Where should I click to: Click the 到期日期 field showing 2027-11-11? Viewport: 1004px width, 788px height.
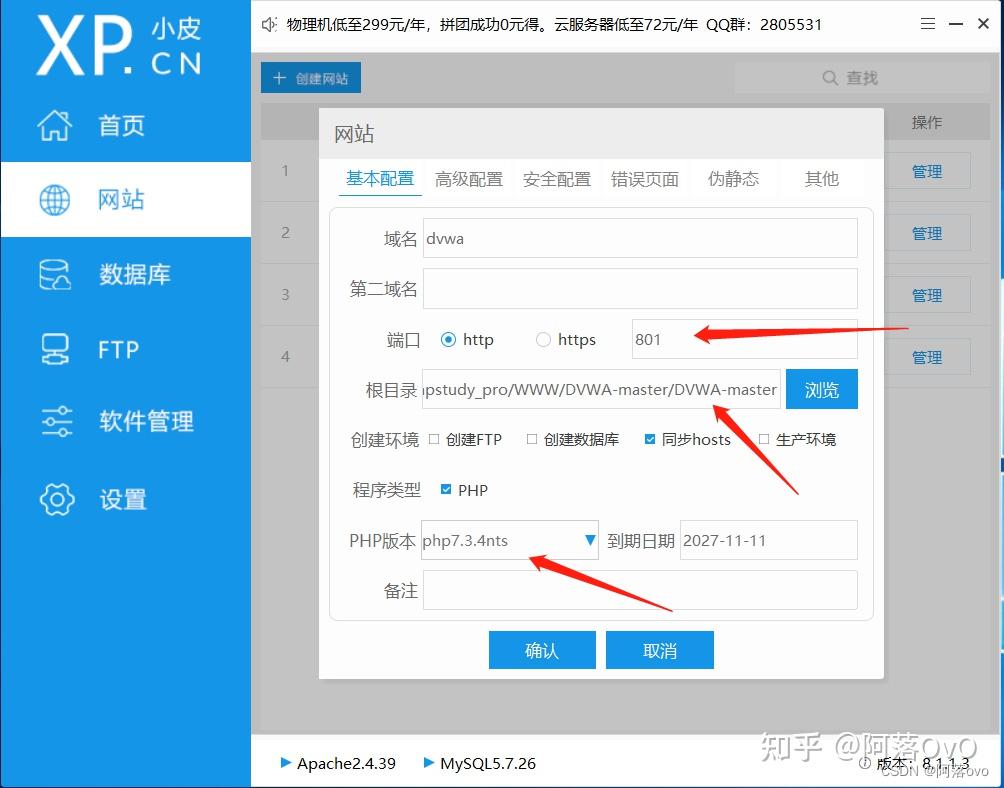click(769, 540)
